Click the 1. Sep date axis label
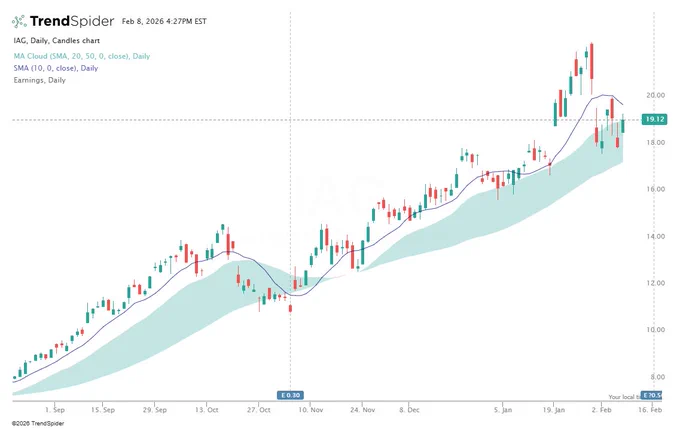 (55, 409)
